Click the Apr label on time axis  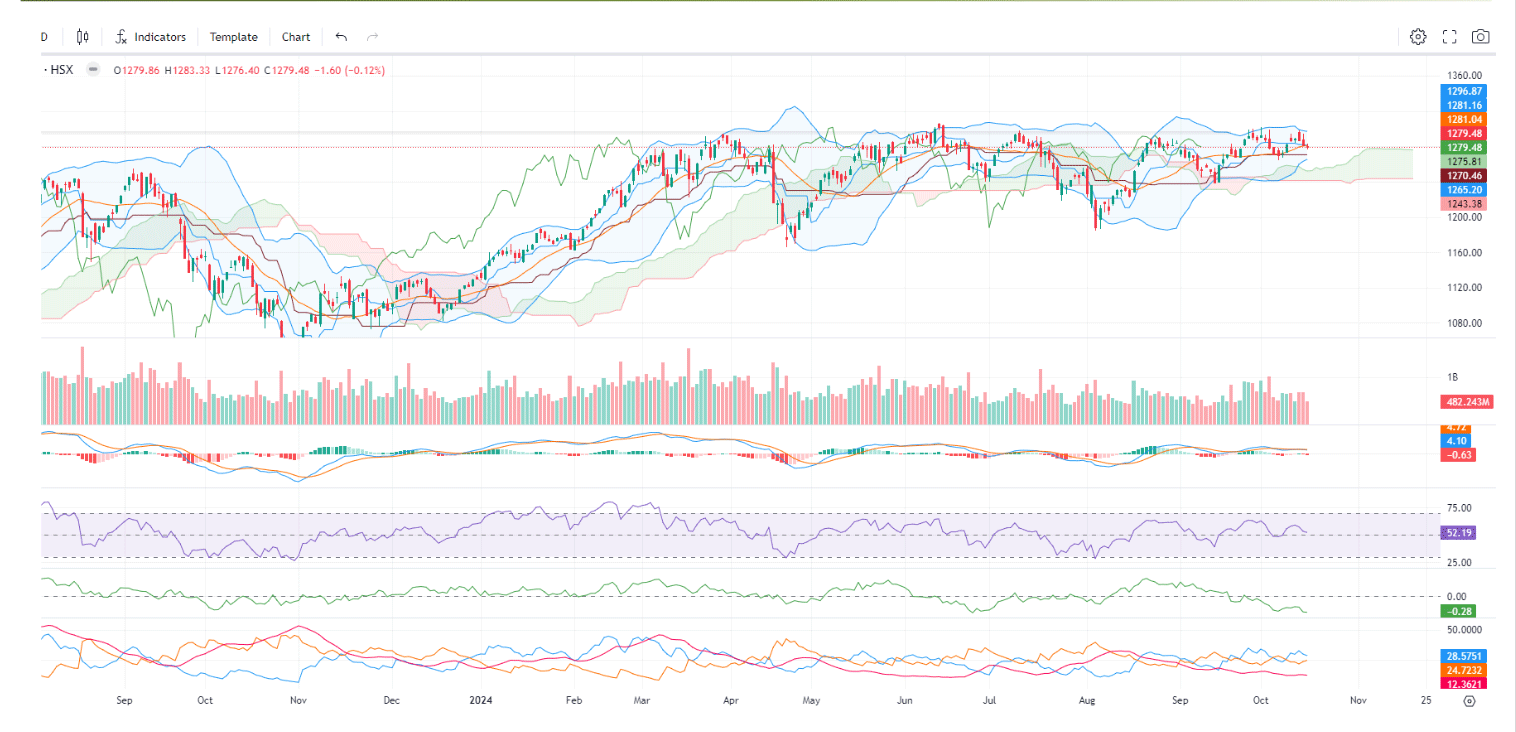point(731,701)
